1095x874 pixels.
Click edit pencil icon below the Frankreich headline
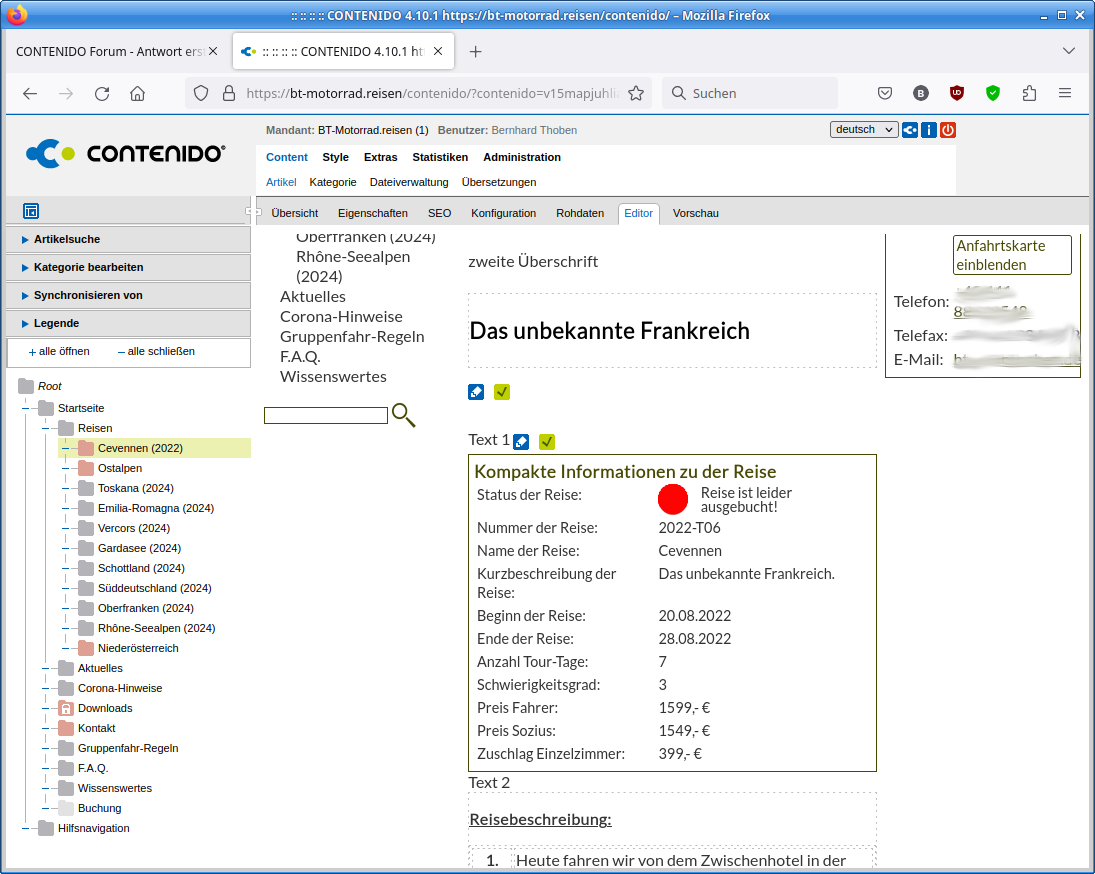476,392
